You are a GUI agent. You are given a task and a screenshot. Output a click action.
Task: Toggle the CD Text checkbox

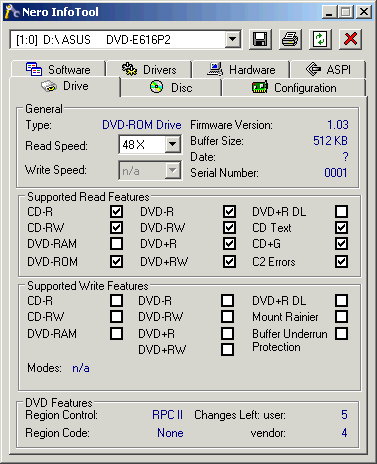tap(342, 228)
